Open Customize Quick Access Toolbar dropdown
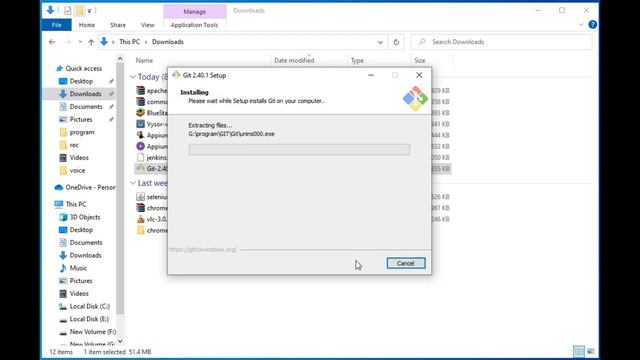 click(89, 11)
